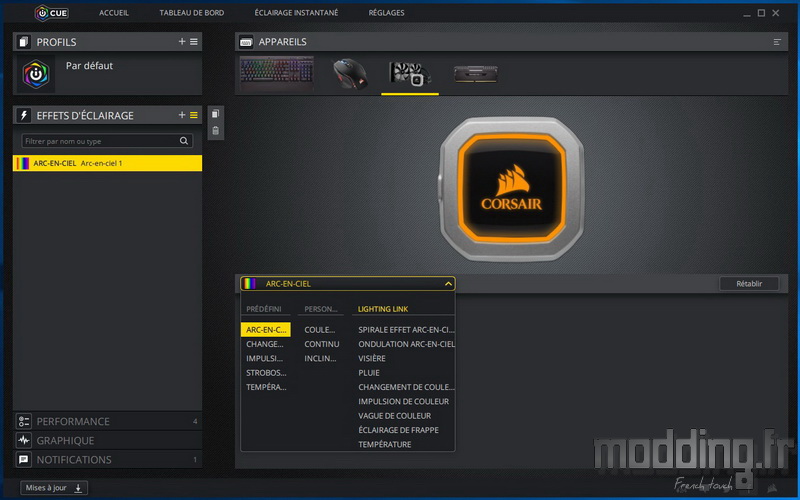Choose VAGUE DE COULEUR option

tap(394, 415)
